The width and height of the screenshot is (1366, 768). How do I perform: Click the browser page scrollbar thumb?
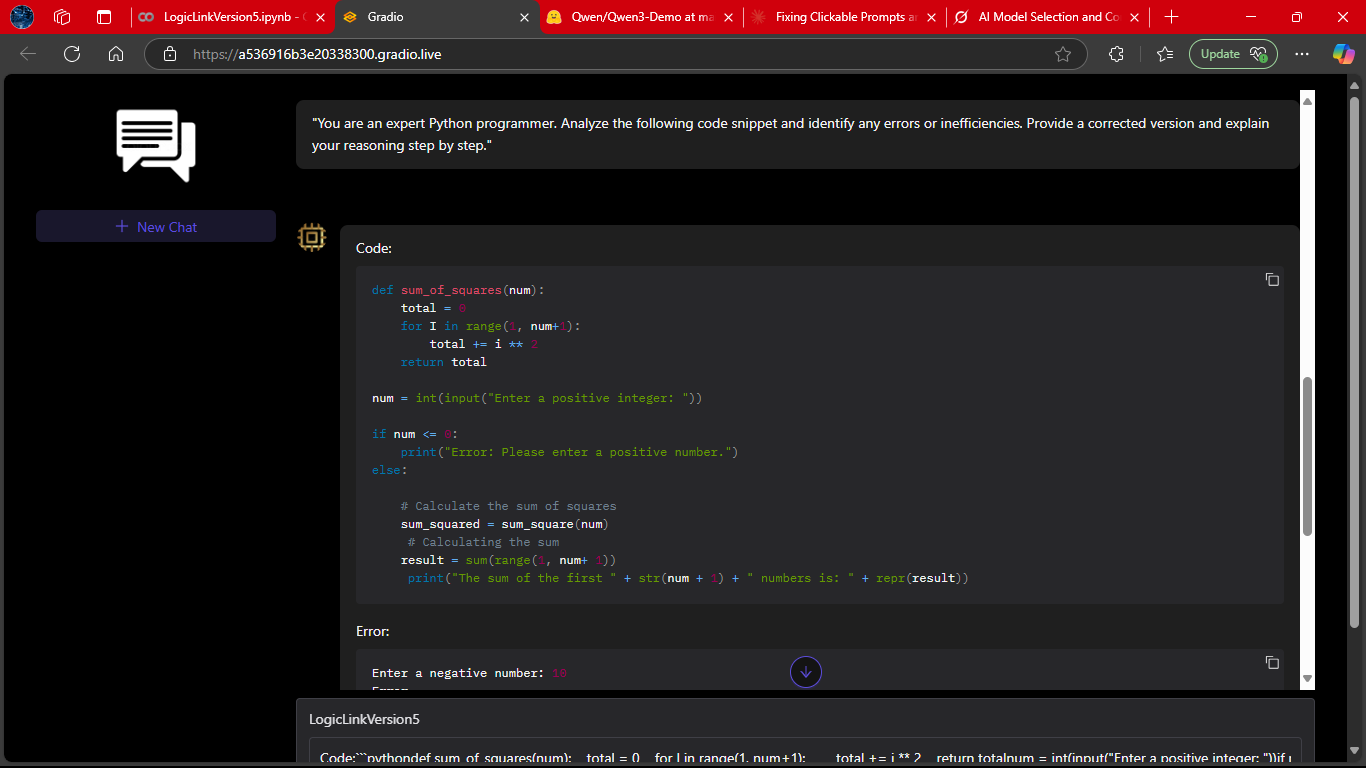coord(1355,363)
